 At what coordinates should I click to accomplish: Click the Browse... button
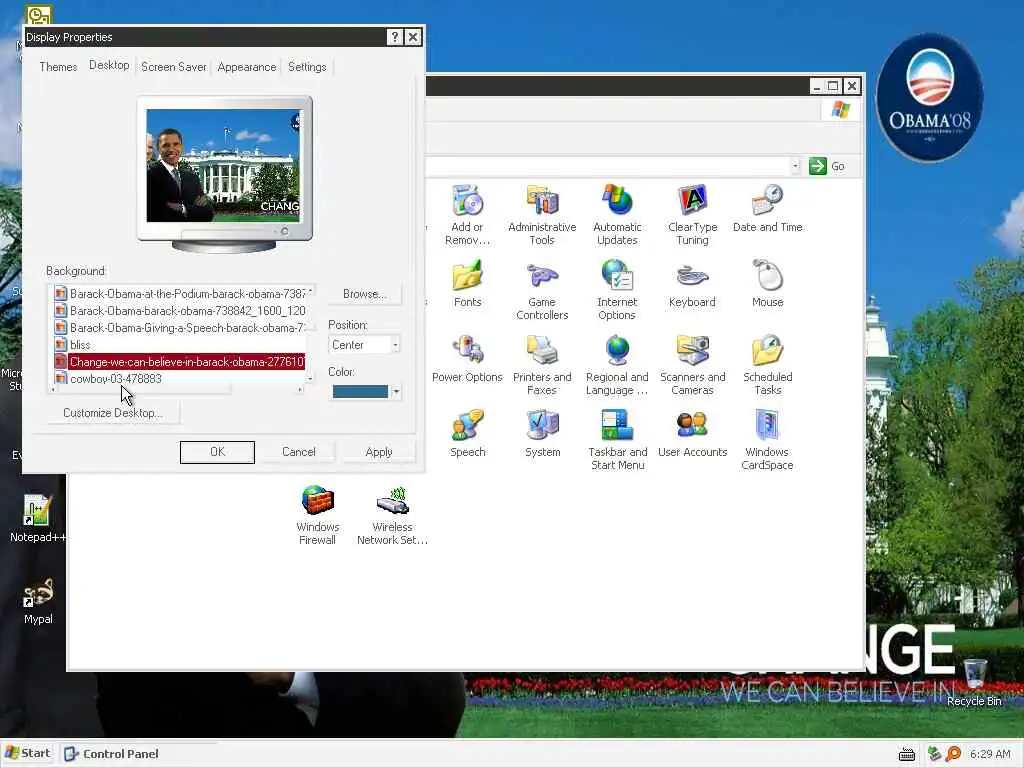[364, 294]
